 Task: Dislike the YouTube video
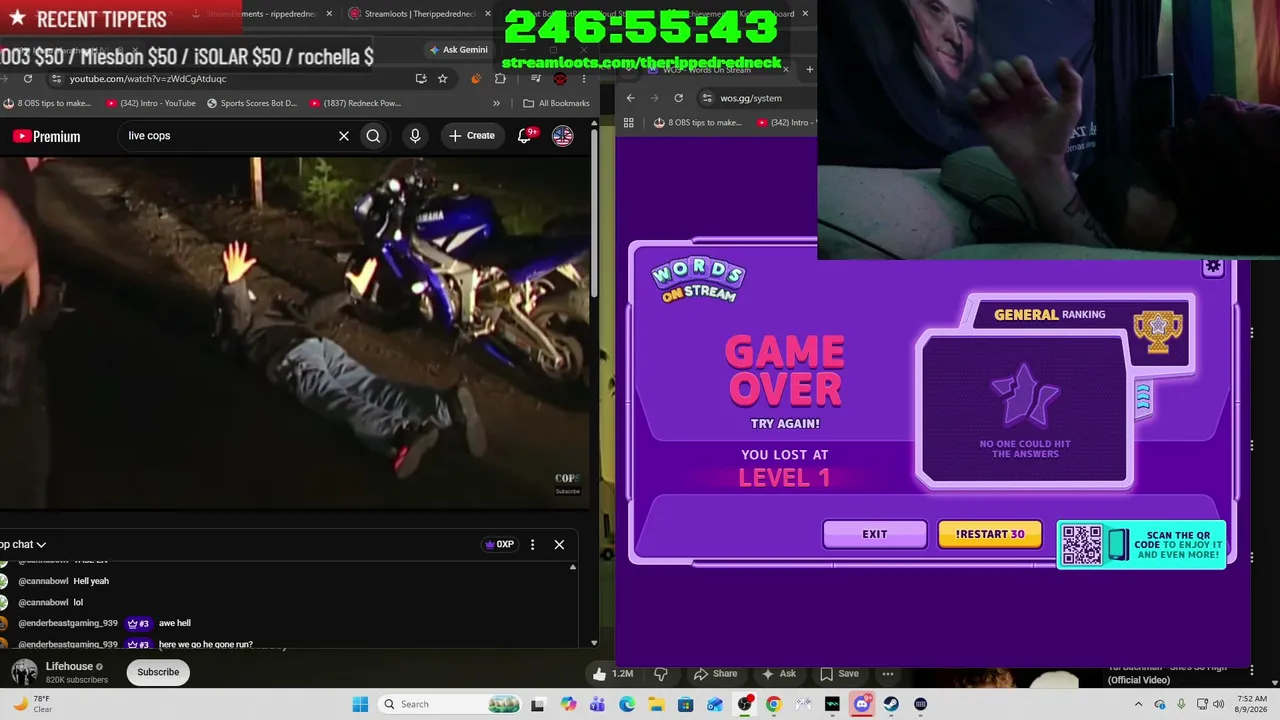coord(661,673)
